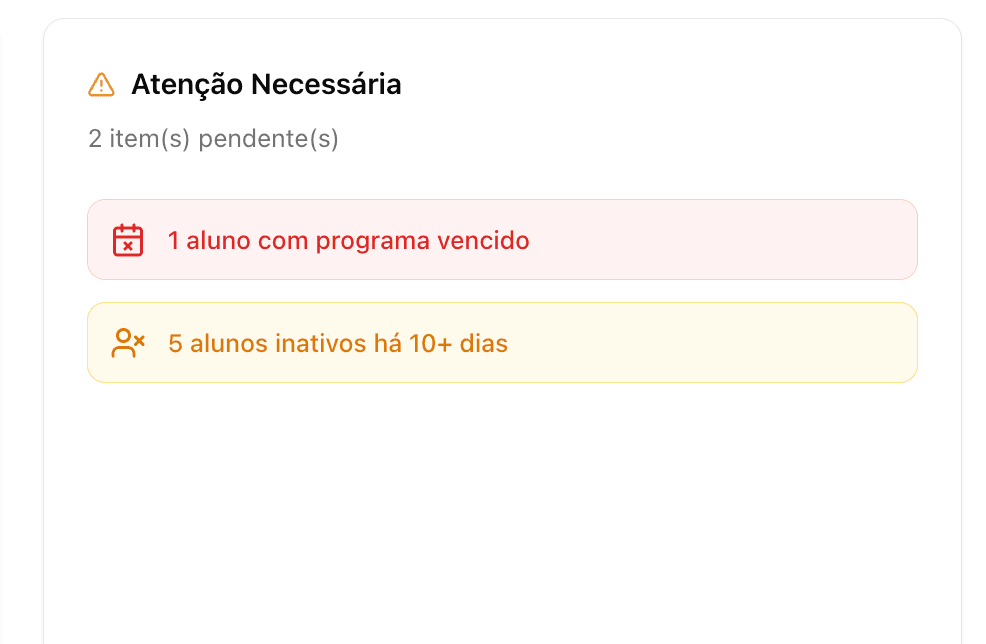Click the pending items count text
The image size is (986, 644).
coord(213,138)
